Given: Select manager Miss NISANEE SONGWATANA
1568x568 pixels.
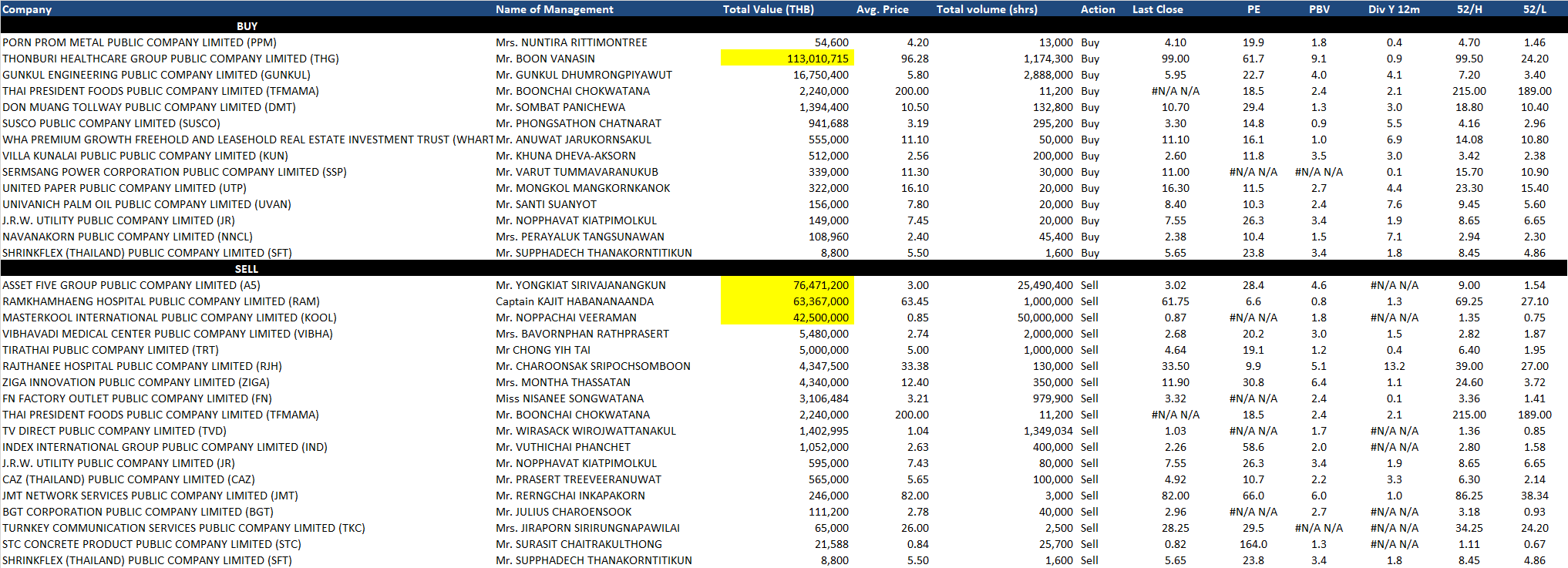Looking at the screenshot, I should pyautogui.click(x=570, y=398).
